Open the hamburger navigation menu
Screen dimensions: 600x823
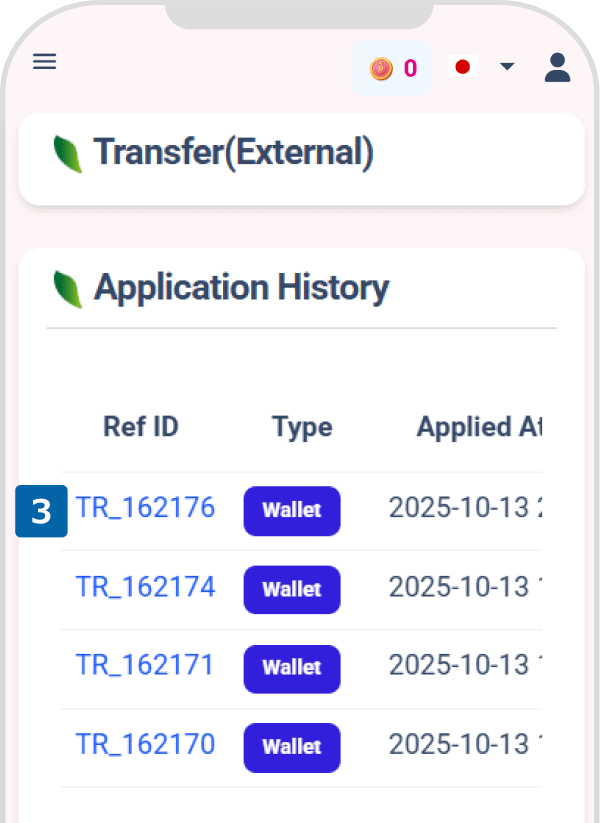click(x=45, y=62)
